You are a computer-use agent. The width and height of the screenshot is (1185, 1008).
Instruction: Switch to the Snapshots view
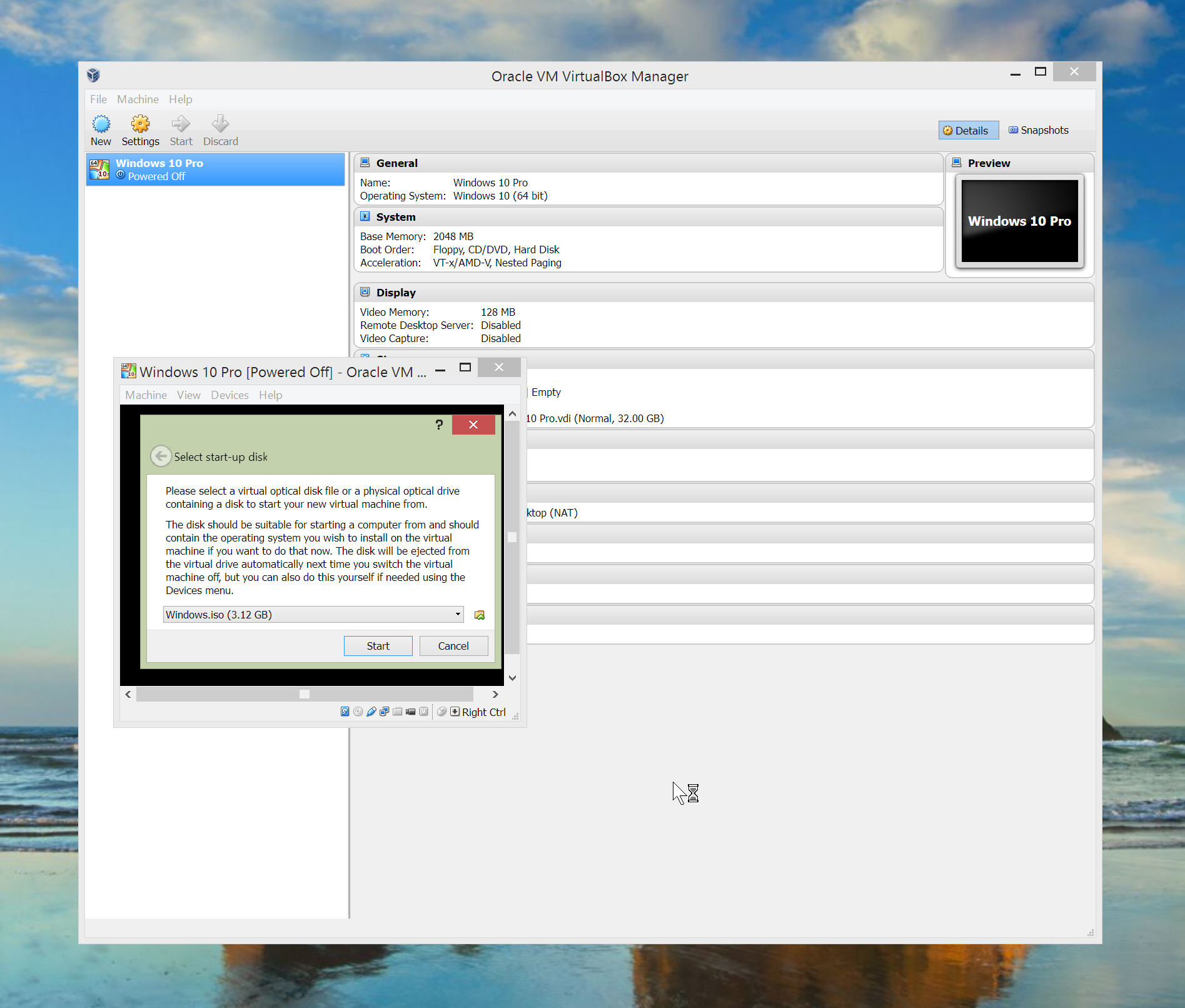pos(1039,130)
